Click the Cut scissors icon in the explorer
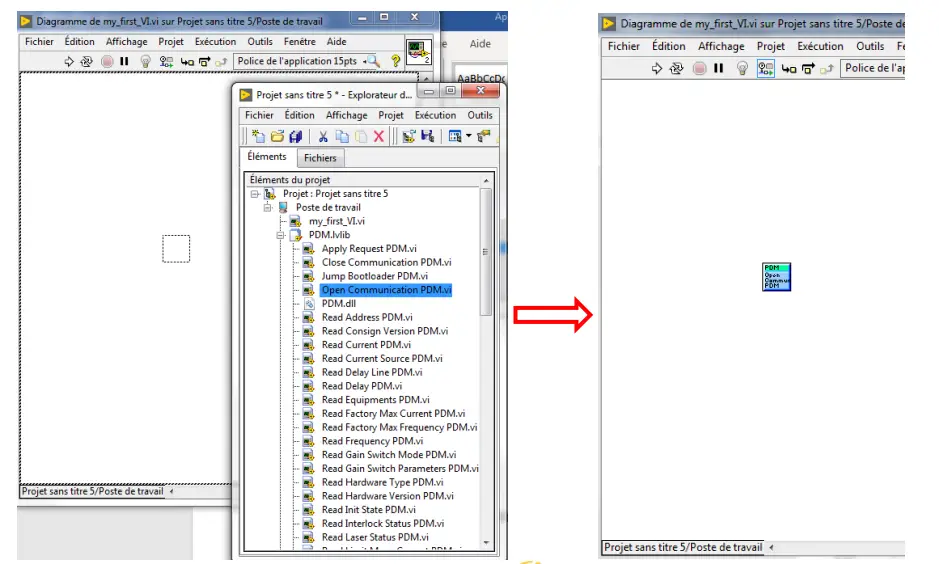Viewport: 939px width, 564px height. tap(323, 137)
